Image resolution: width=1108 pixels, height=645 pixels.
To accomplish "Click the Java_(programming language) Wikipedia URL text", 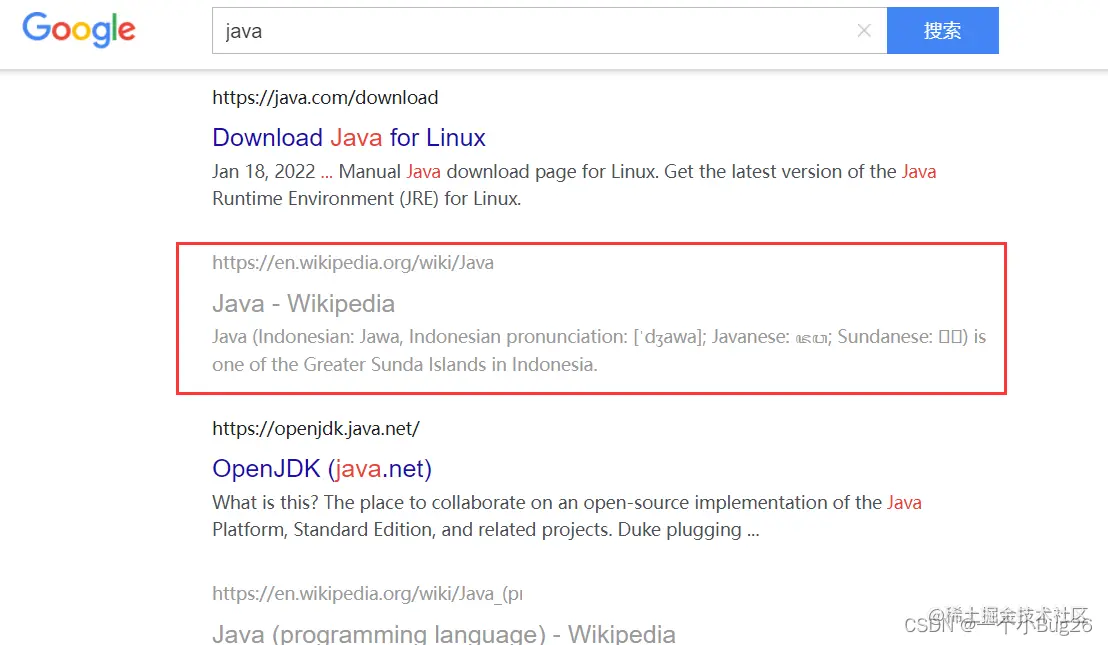I will click(367, 593).
